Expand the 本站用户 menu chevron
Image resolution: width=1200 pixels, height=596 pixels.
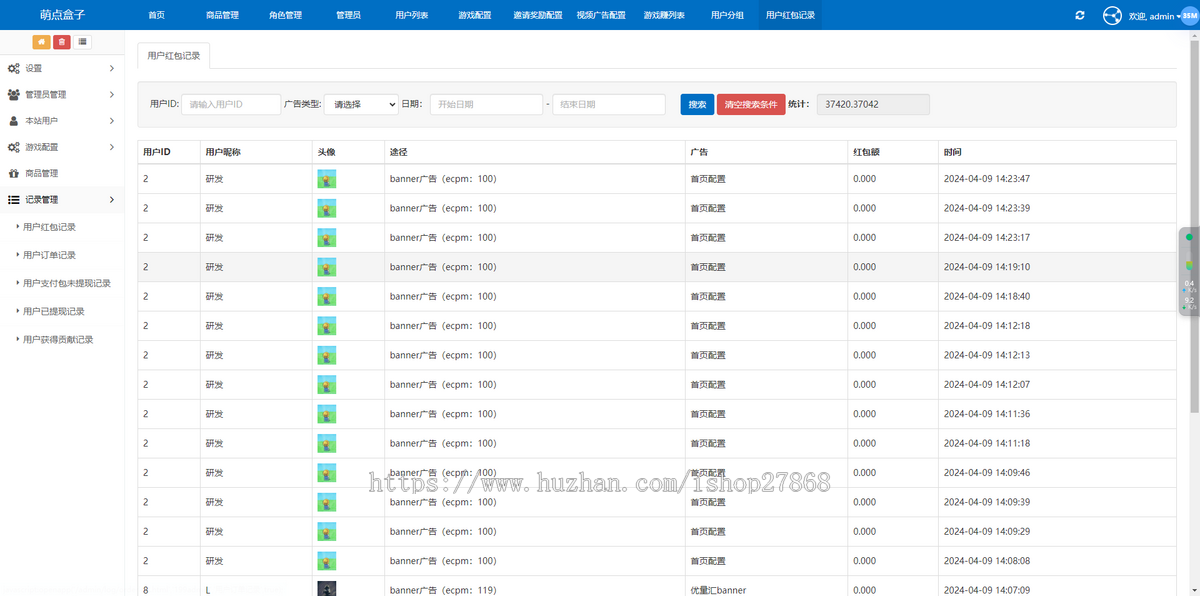tap(111, 121)
